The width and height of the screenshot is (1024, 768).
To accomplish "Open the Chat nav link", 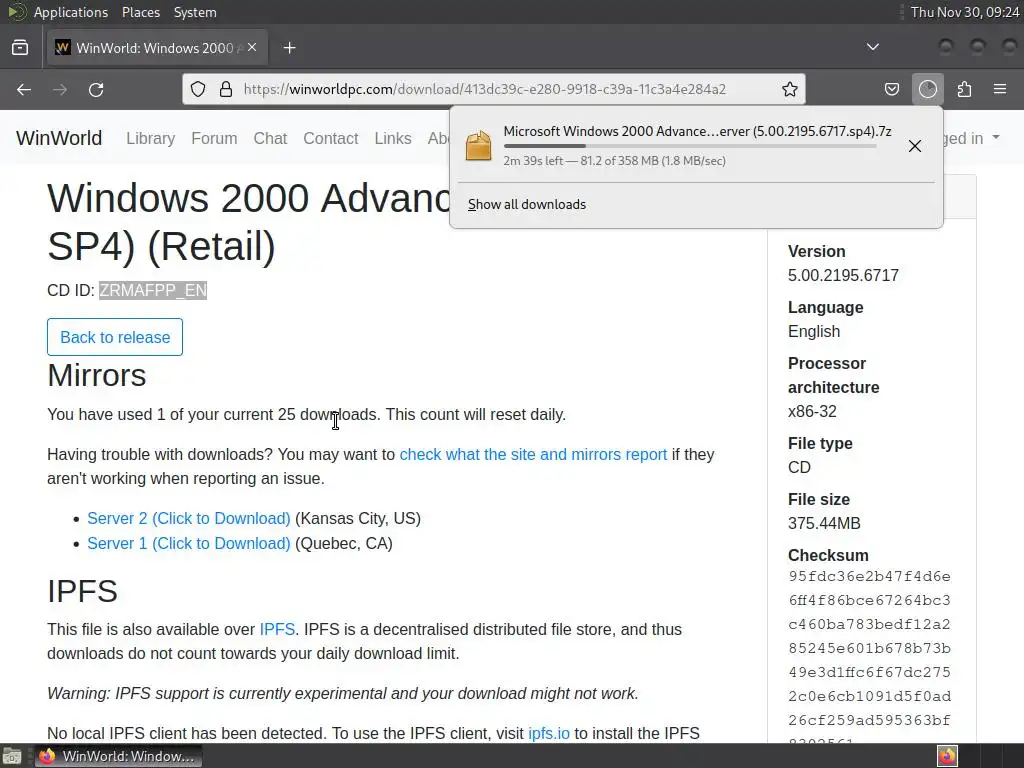I will [270, 138].
